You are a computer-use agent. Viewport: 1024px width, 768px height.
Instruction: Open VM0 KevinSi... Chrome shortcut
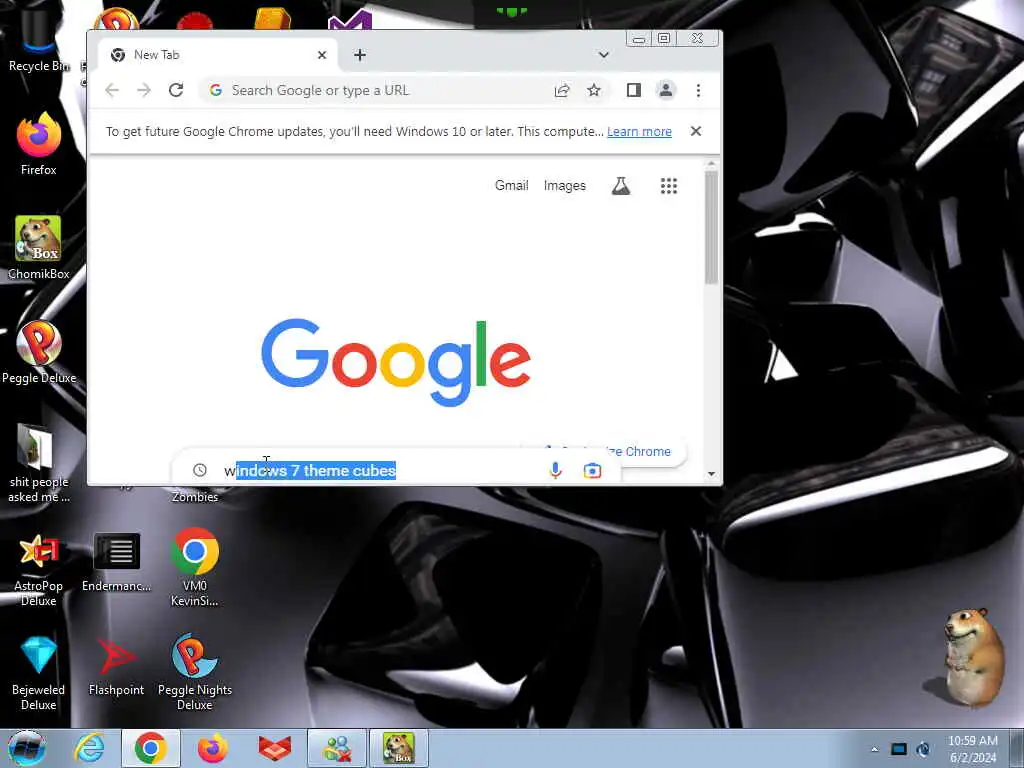[x=195, y=567]
